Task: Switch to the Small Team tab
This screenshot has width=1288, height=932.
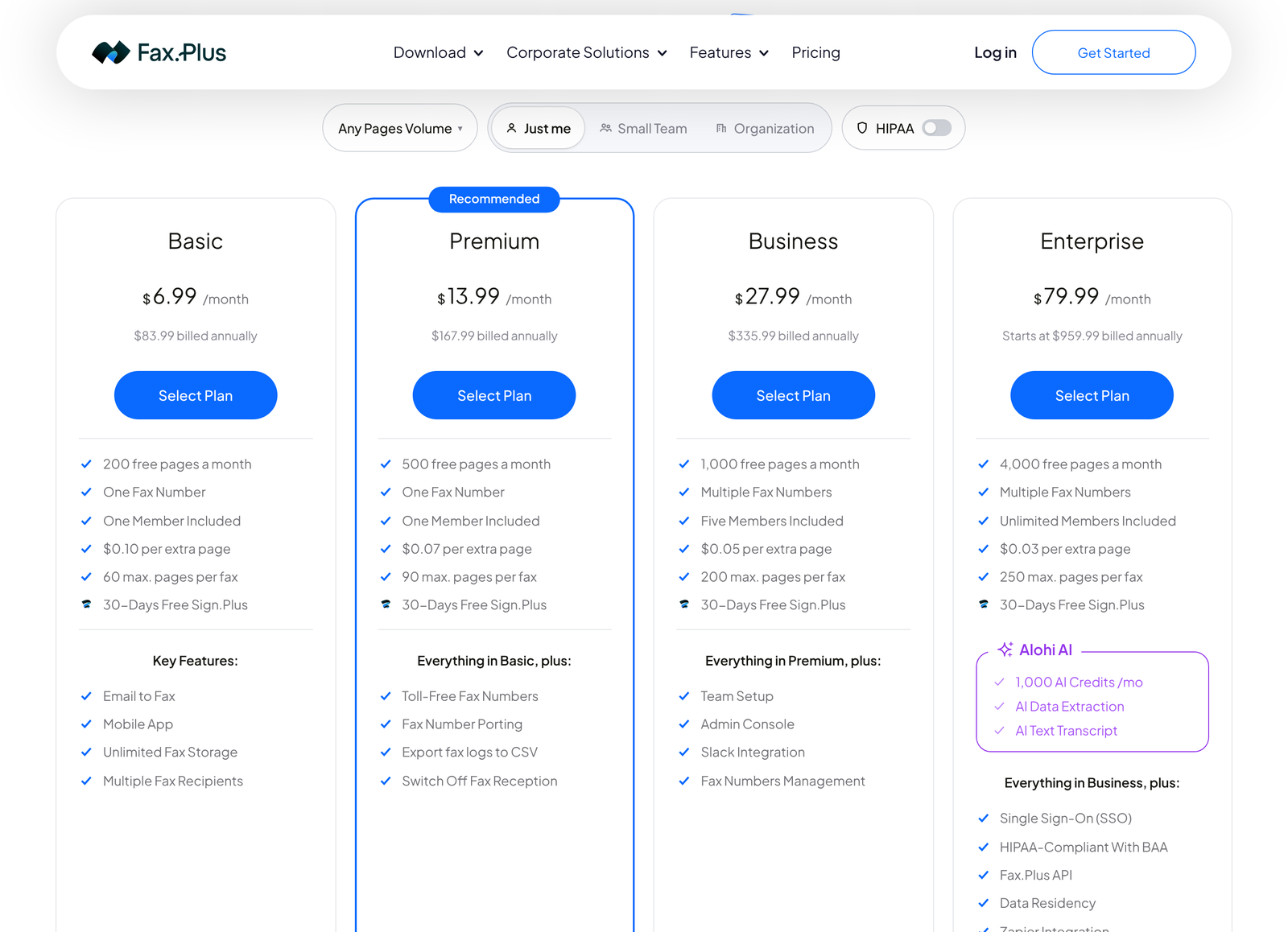Action: [643, 128]
